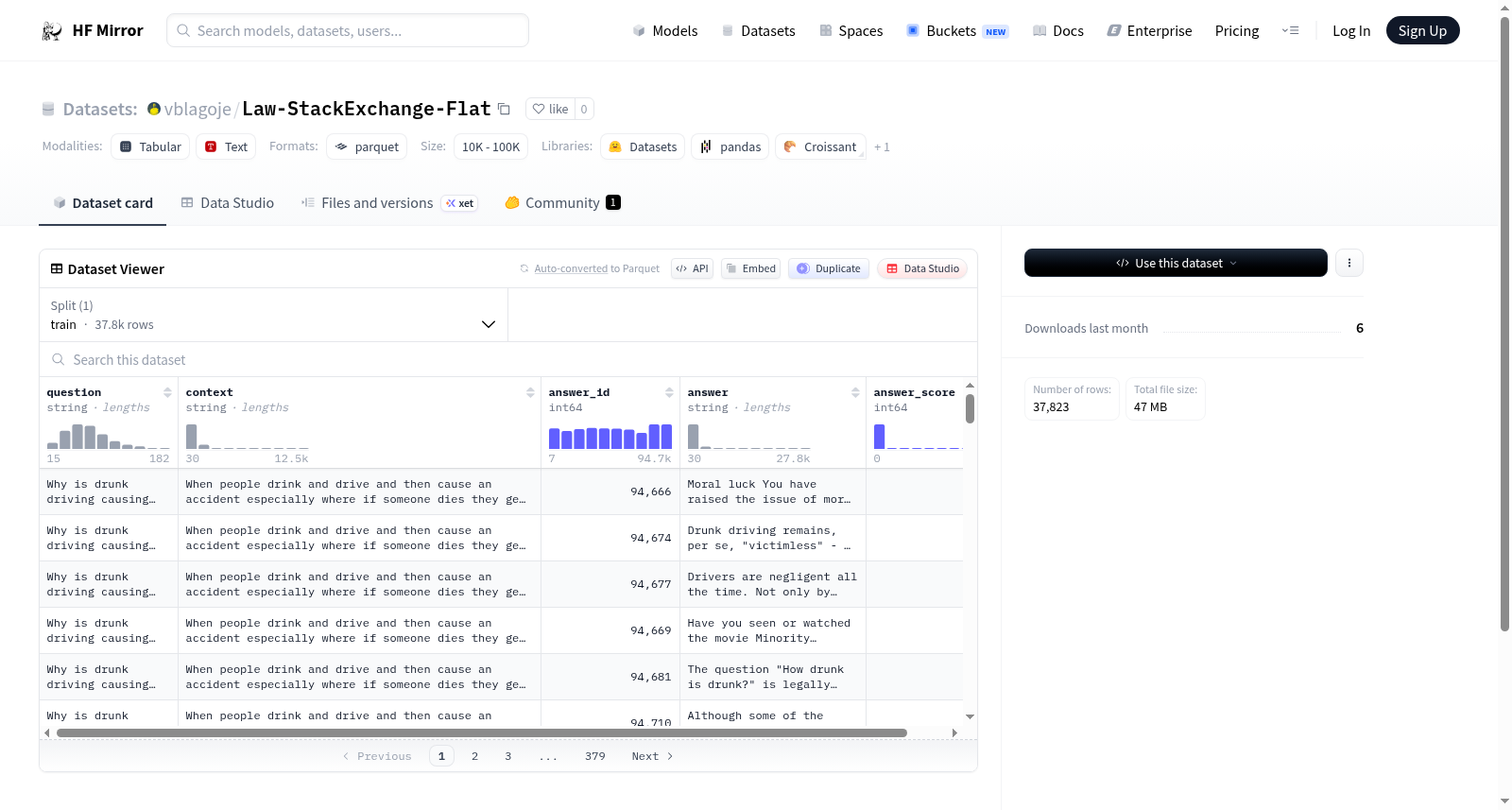Like the Law-StackExchange-Flat dataset
The height and width of the screenshot is (810, 1512).
[550, 109]
